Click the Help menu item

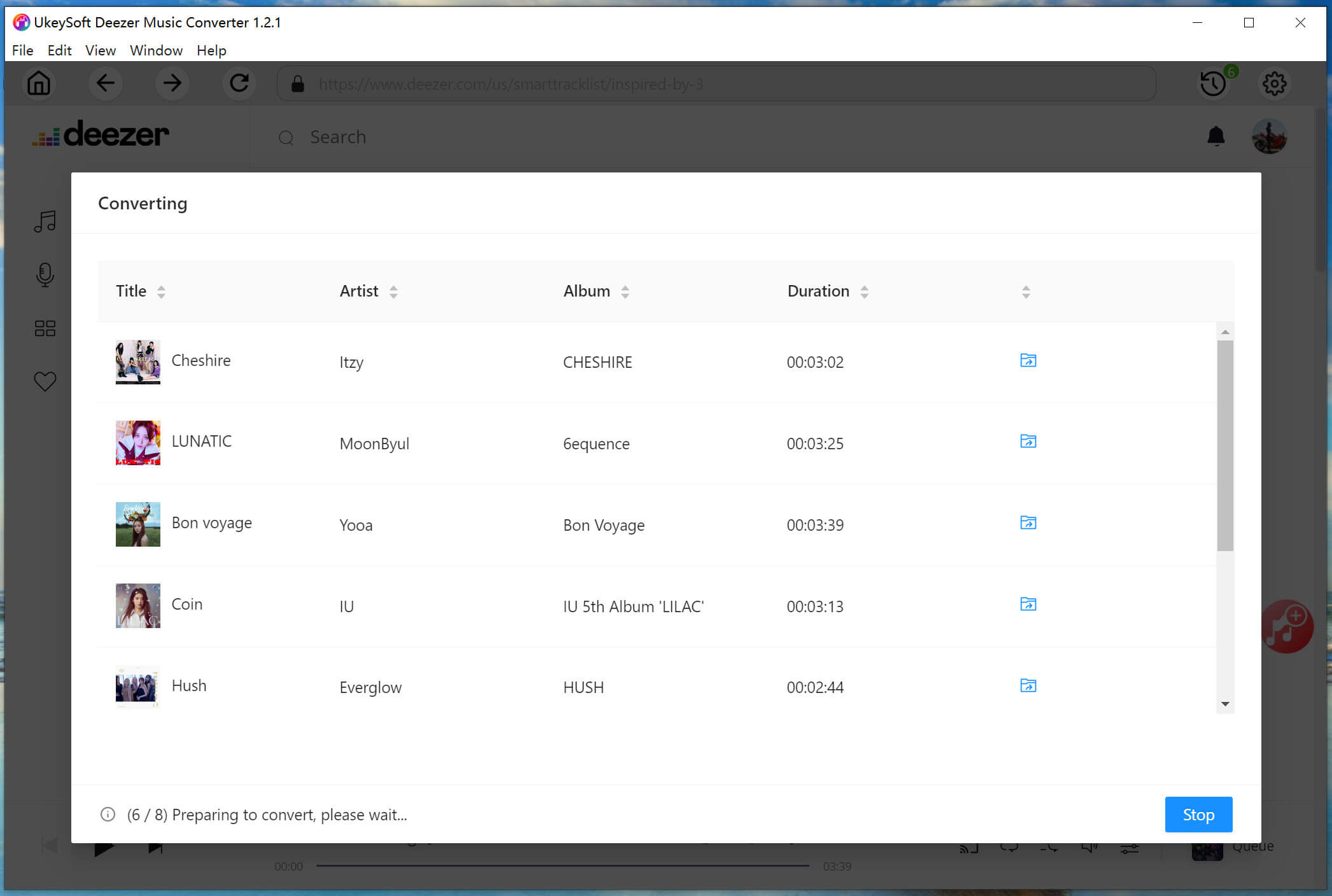[210, 50]
